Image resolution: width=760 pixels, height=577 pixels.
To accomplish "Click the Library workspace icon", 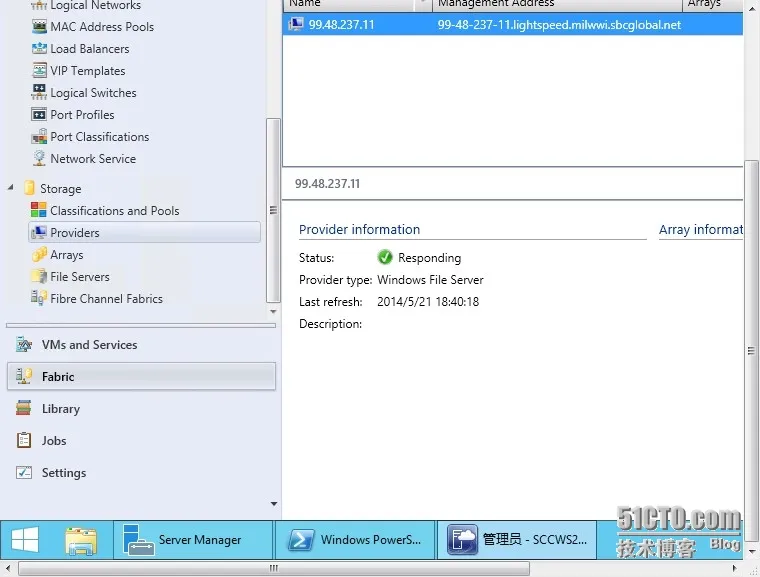I will pyautogui.click(x=24, y=408).
